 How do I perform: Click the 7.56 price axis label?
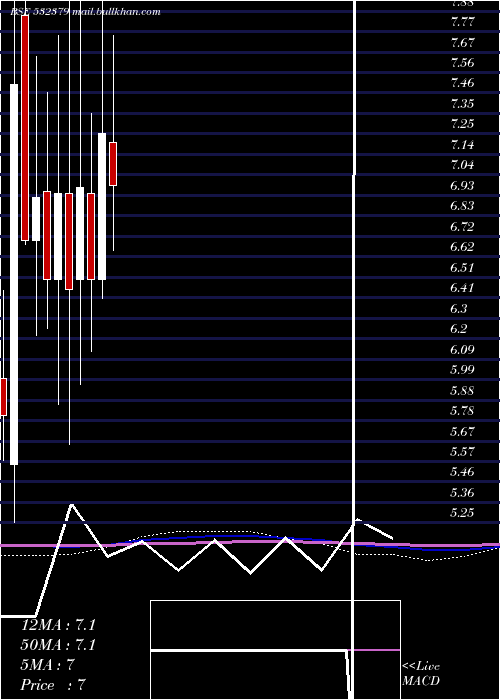click(462, 63)
